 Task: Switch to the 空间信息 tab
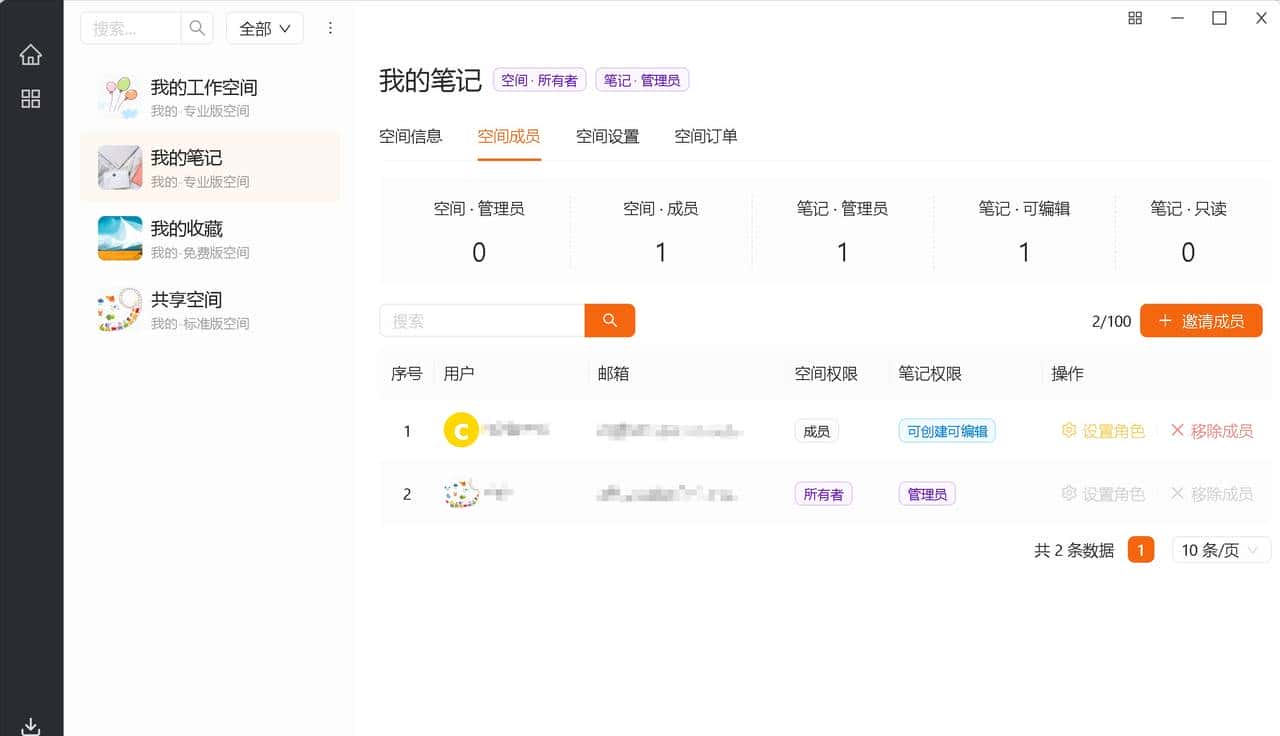pyautogui.click(x=411, y=136)
